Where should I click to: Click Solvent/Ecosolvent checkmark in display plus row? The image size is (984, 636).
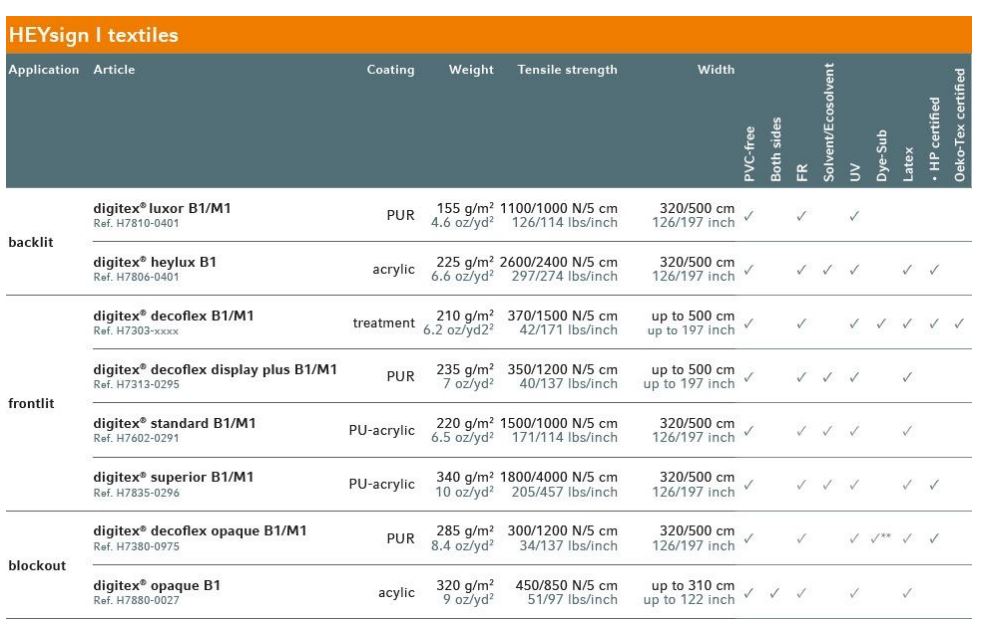[x=828, y=377]
